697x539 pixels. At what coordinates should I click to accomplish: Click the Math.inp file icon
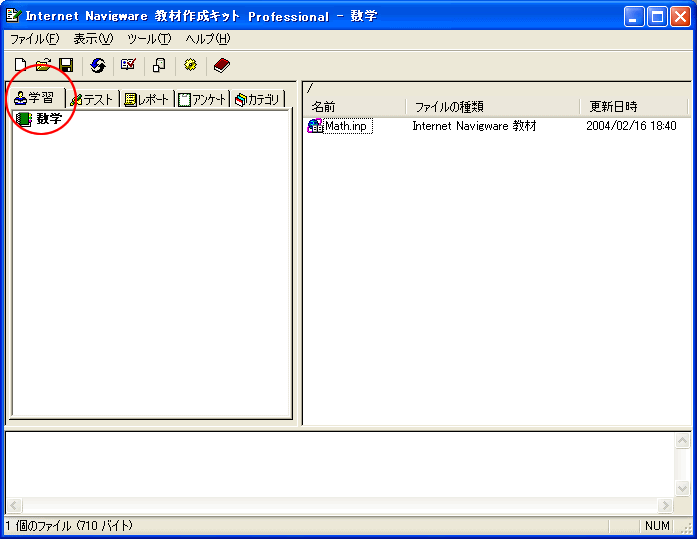[x=315, y=126]
